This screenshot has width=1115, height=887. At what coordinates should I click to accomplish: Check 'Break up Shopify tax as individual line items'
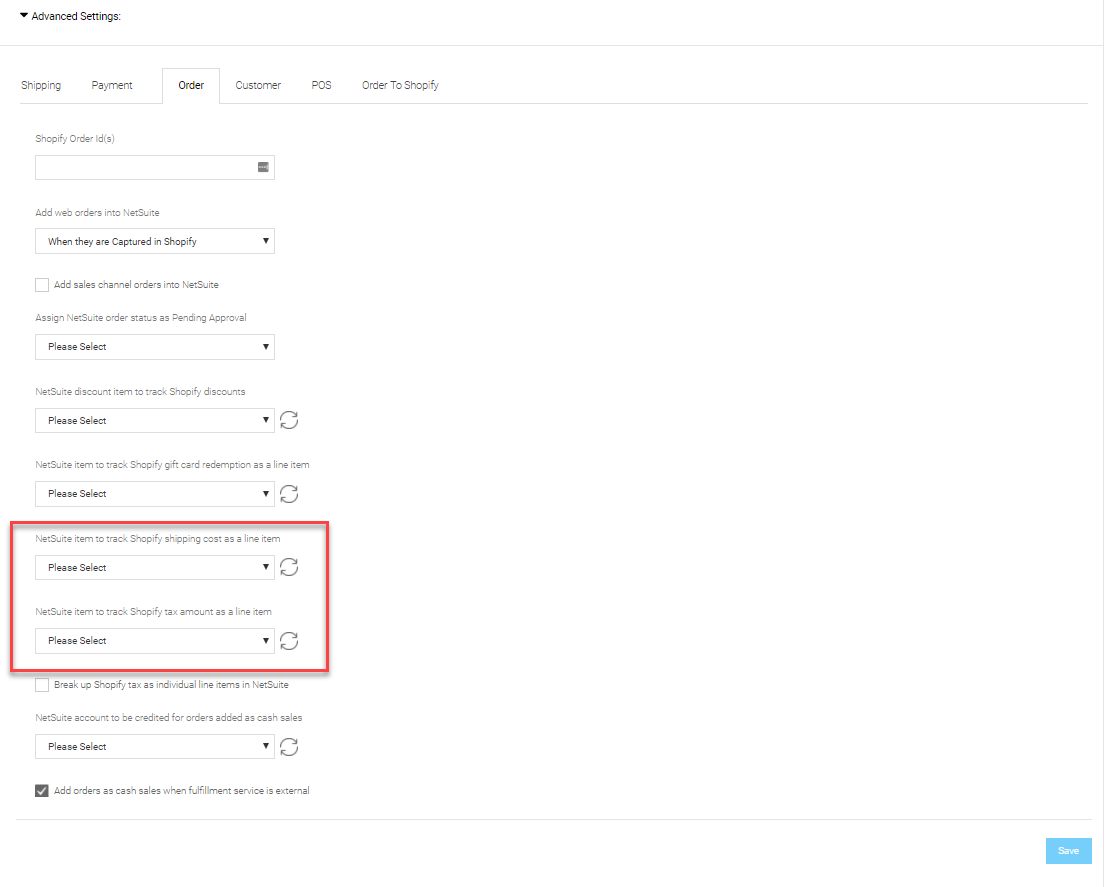(x=41, y=684)
